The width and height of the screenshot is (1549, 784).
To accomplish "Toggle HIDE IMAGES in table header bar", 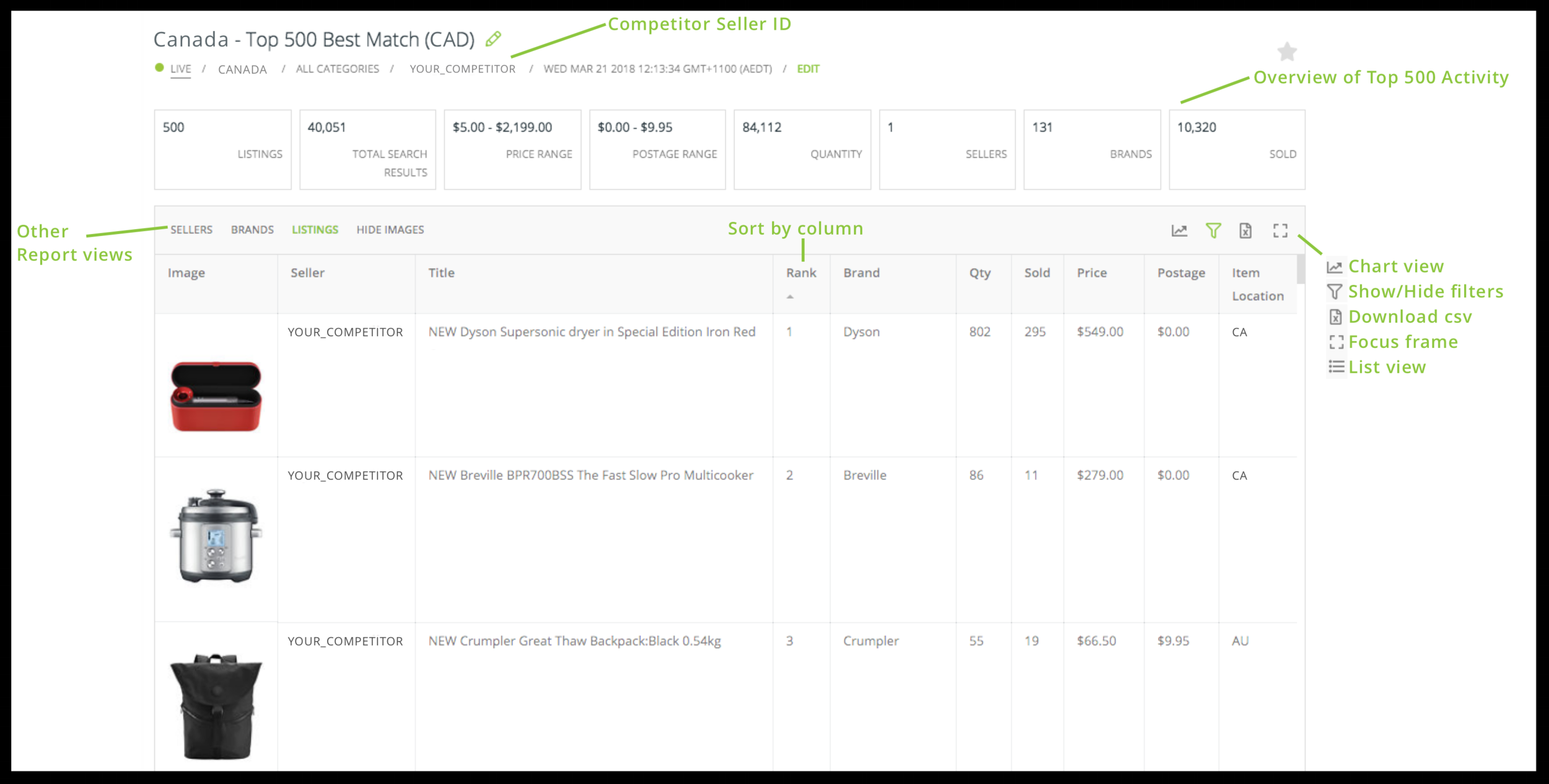I will pyautogui.click(x=390, y=230).
